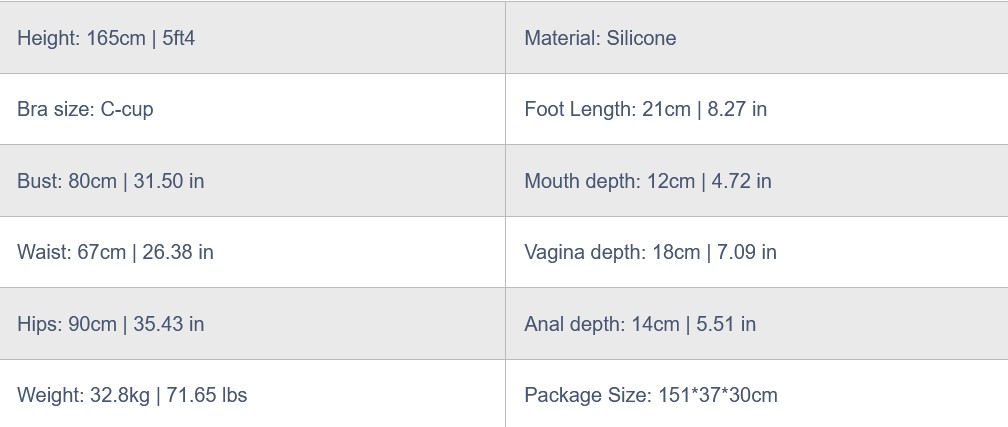Click the 26.38 in waist value

pos(177,252)
